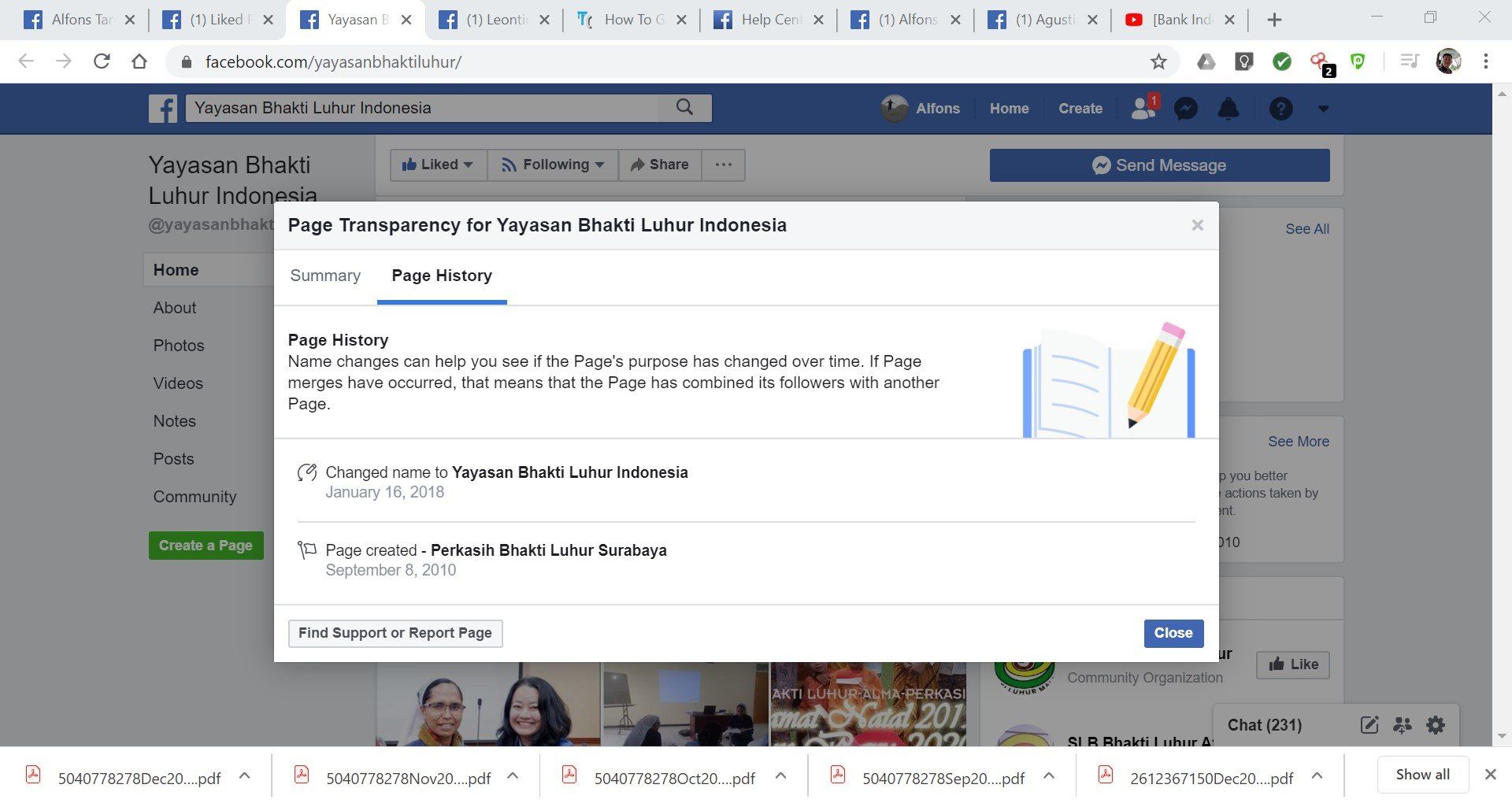Switch to Summary tab
This screenshot has width=1512, height=803.
[x=325, y=276]
